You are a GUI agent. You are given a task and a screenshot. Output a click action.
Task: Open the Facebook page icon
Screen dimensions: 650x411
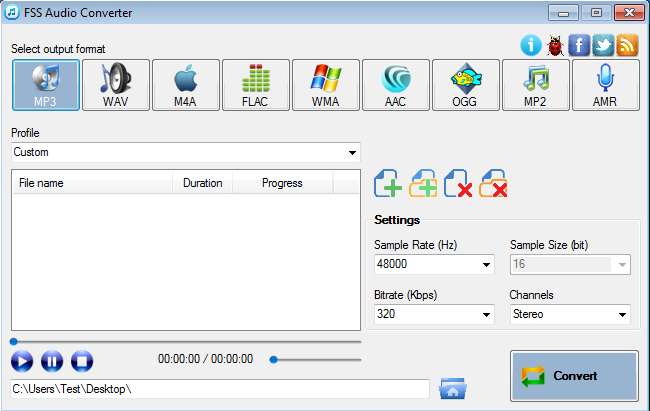(579, 45)
